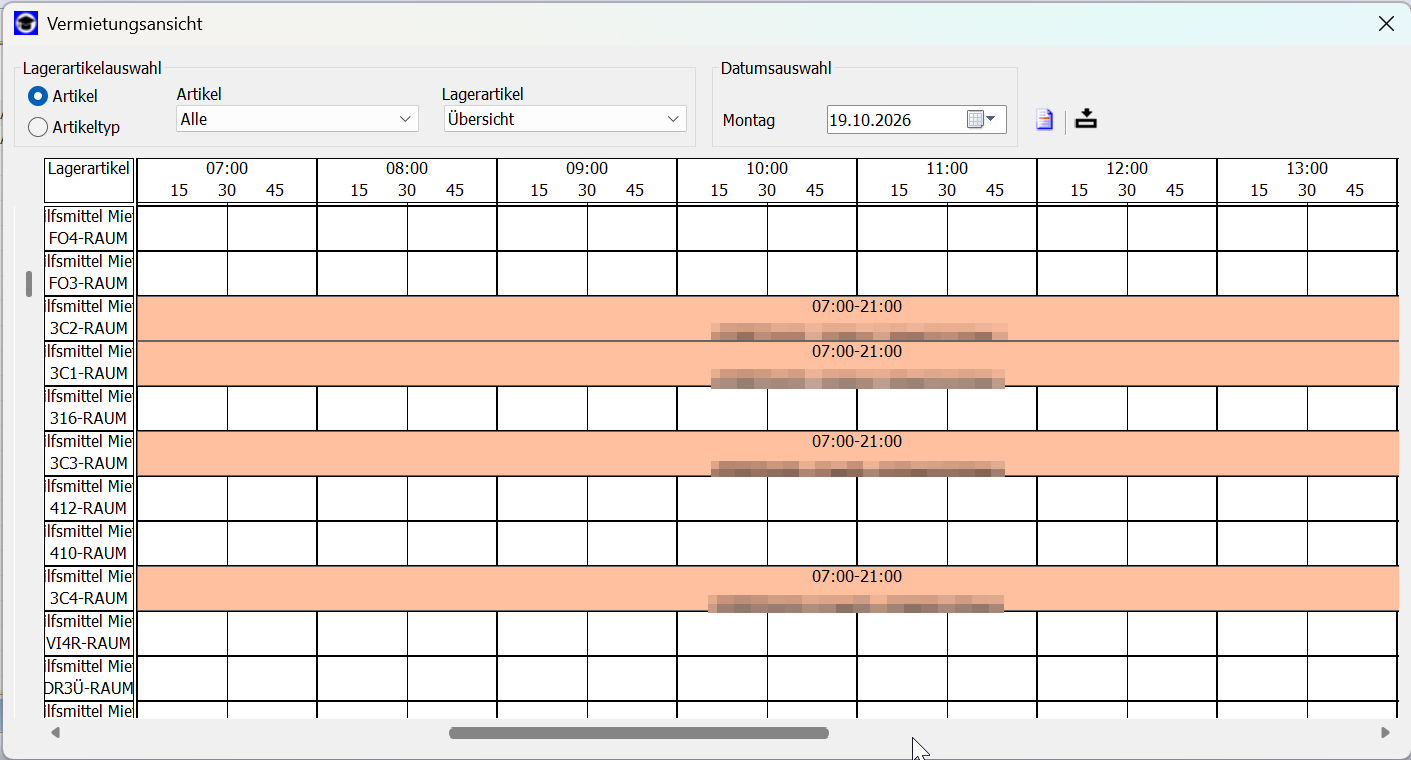Select the 3C3-RAUM row label
1411x760 pixels.
coord(89,453)
